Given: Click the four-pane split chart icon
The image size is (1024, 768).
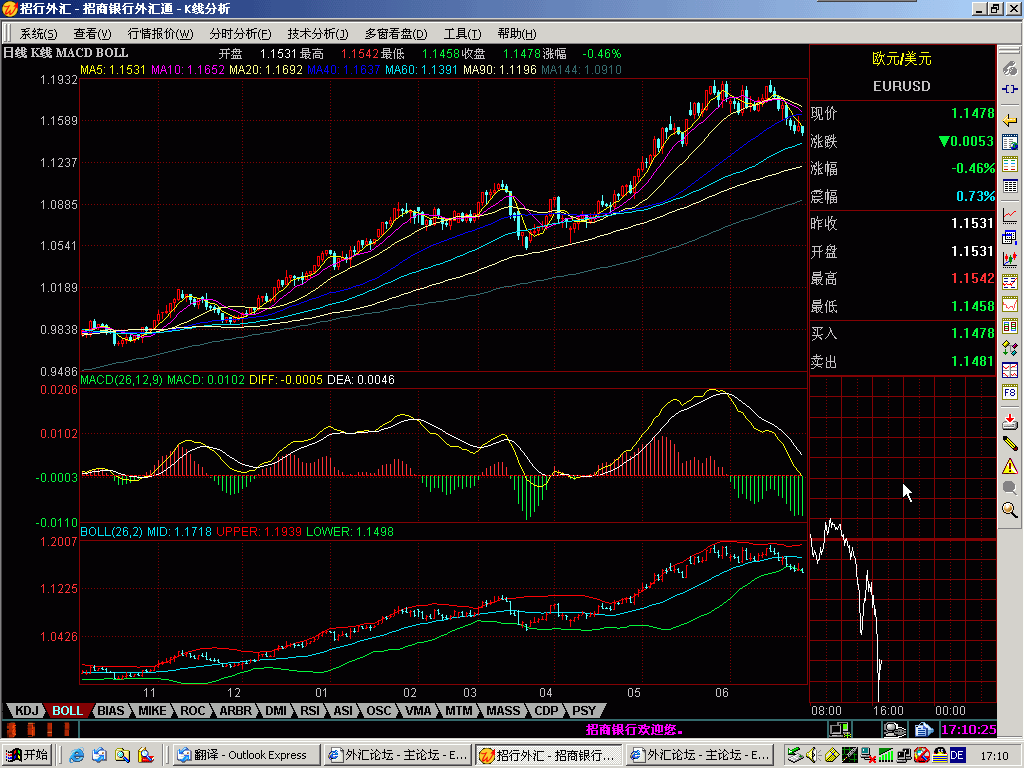Looking at the screenshot, I should point(1010,370).
